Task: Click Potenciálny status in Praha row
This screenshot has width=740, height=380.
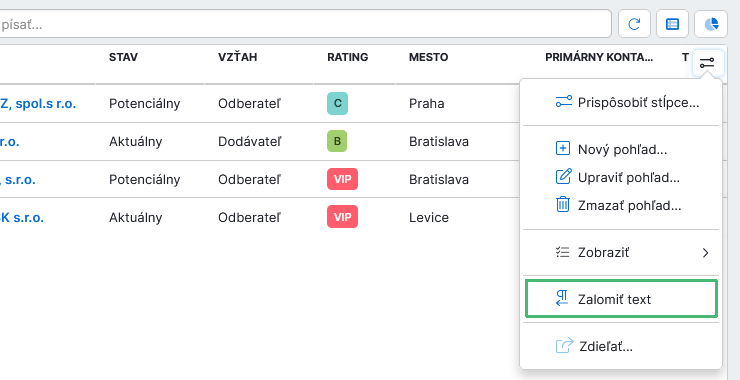Action: [x=144, y=103]
